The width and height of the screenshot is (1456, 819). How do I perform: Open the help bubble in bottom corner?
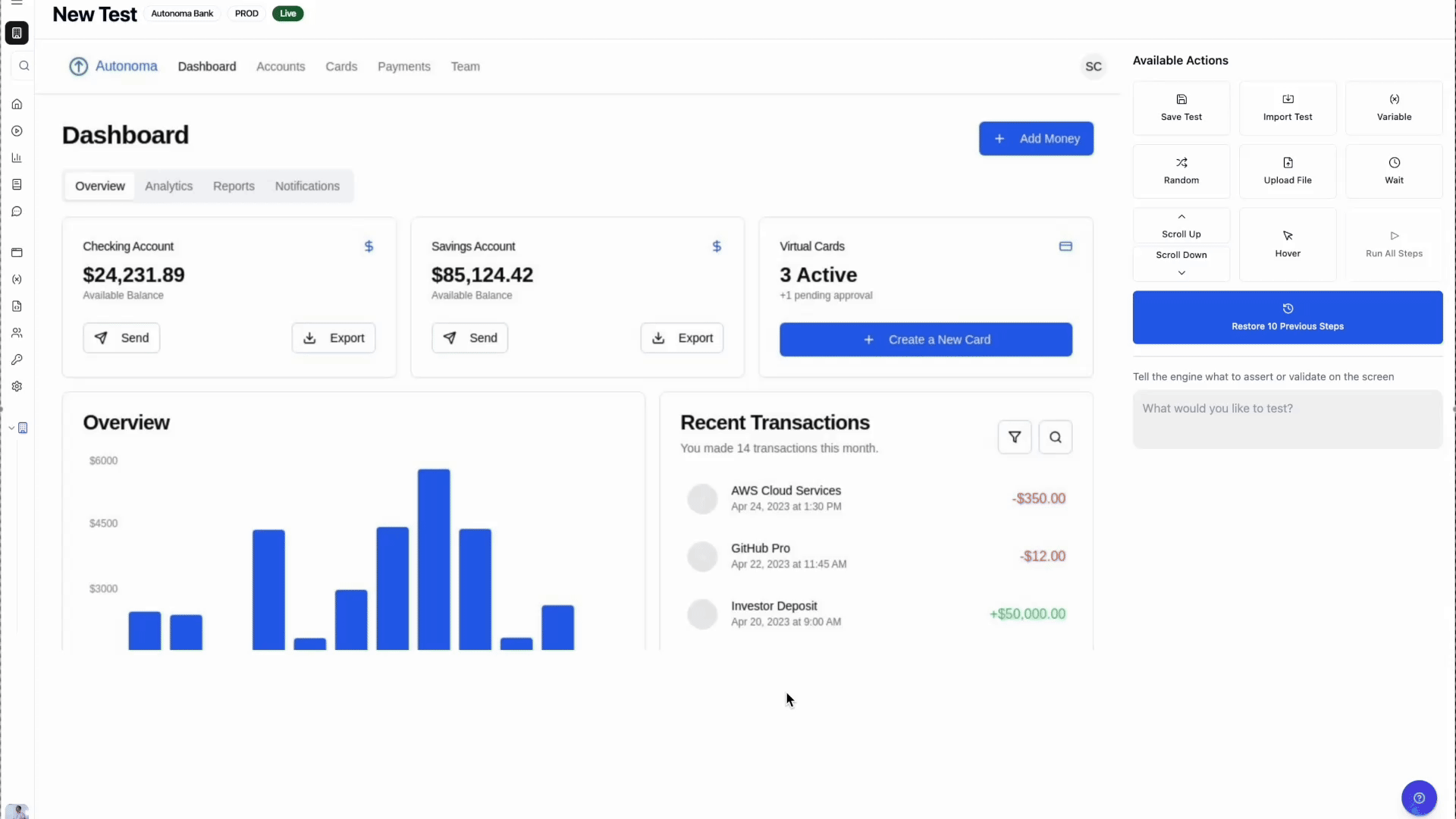click(1418, 798)
